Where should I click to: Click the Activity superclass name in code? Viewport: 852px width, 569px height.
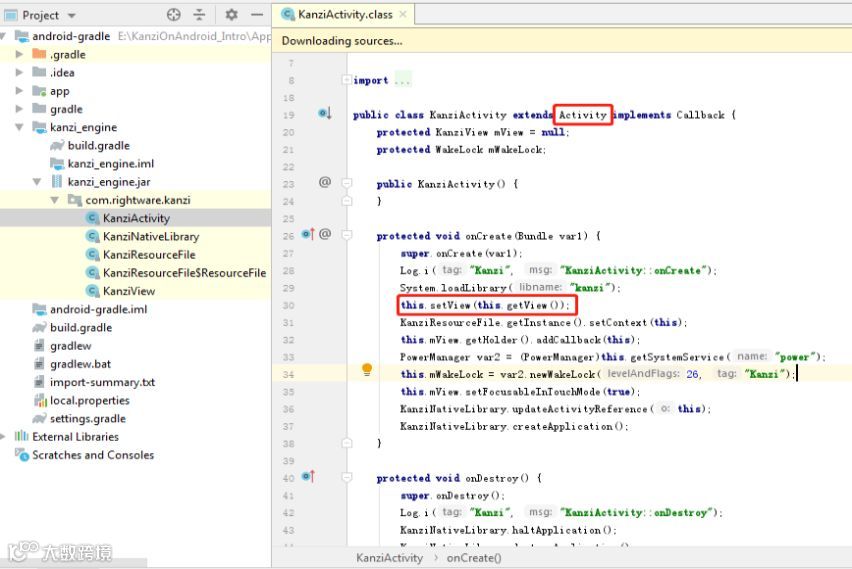(x=582, y=115)
